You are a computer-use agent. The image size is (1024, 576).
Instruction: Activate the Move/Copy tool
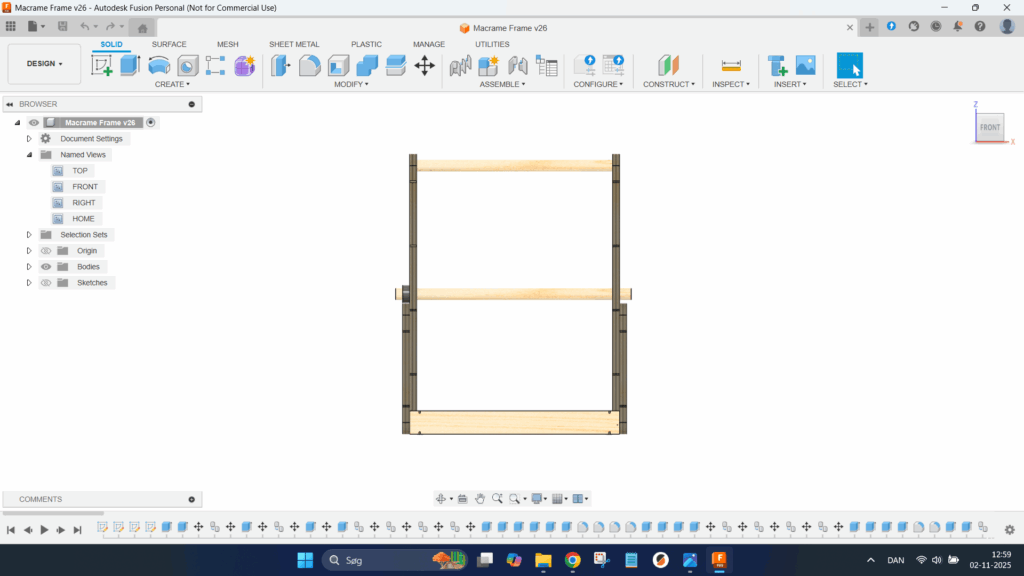(424, 66)
